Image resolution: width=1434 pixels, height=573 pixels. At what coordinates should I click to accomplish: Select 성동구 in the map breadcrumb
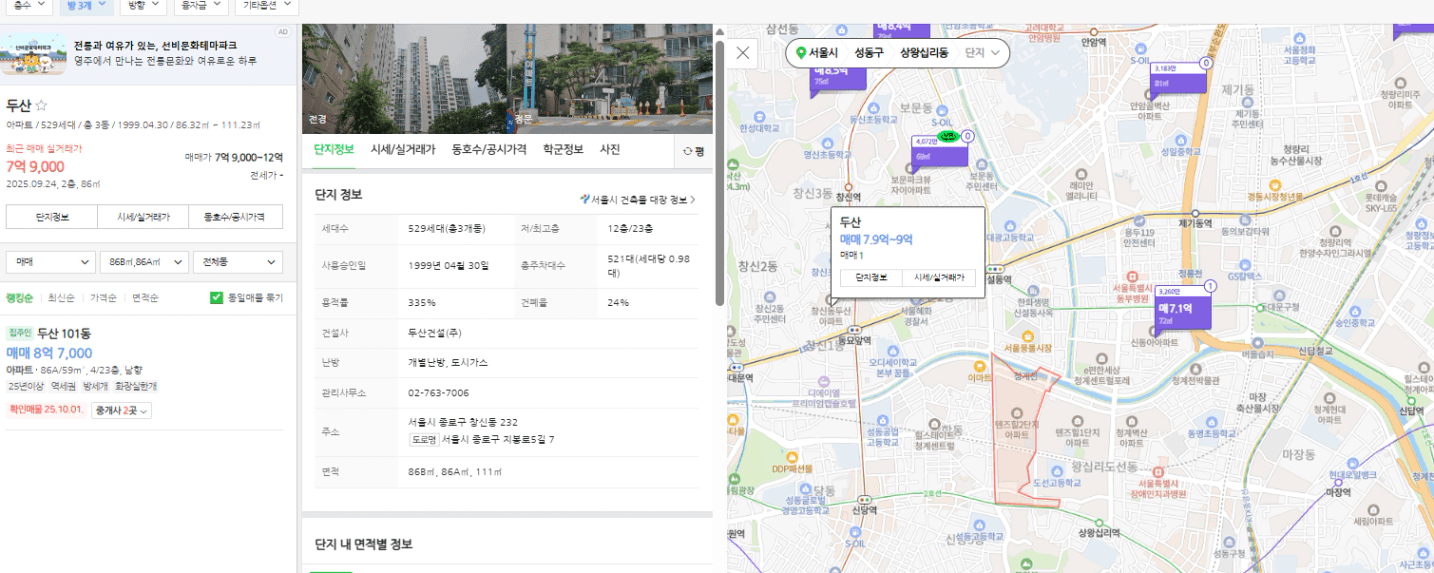pyautogui.click(x=869, y=53)
